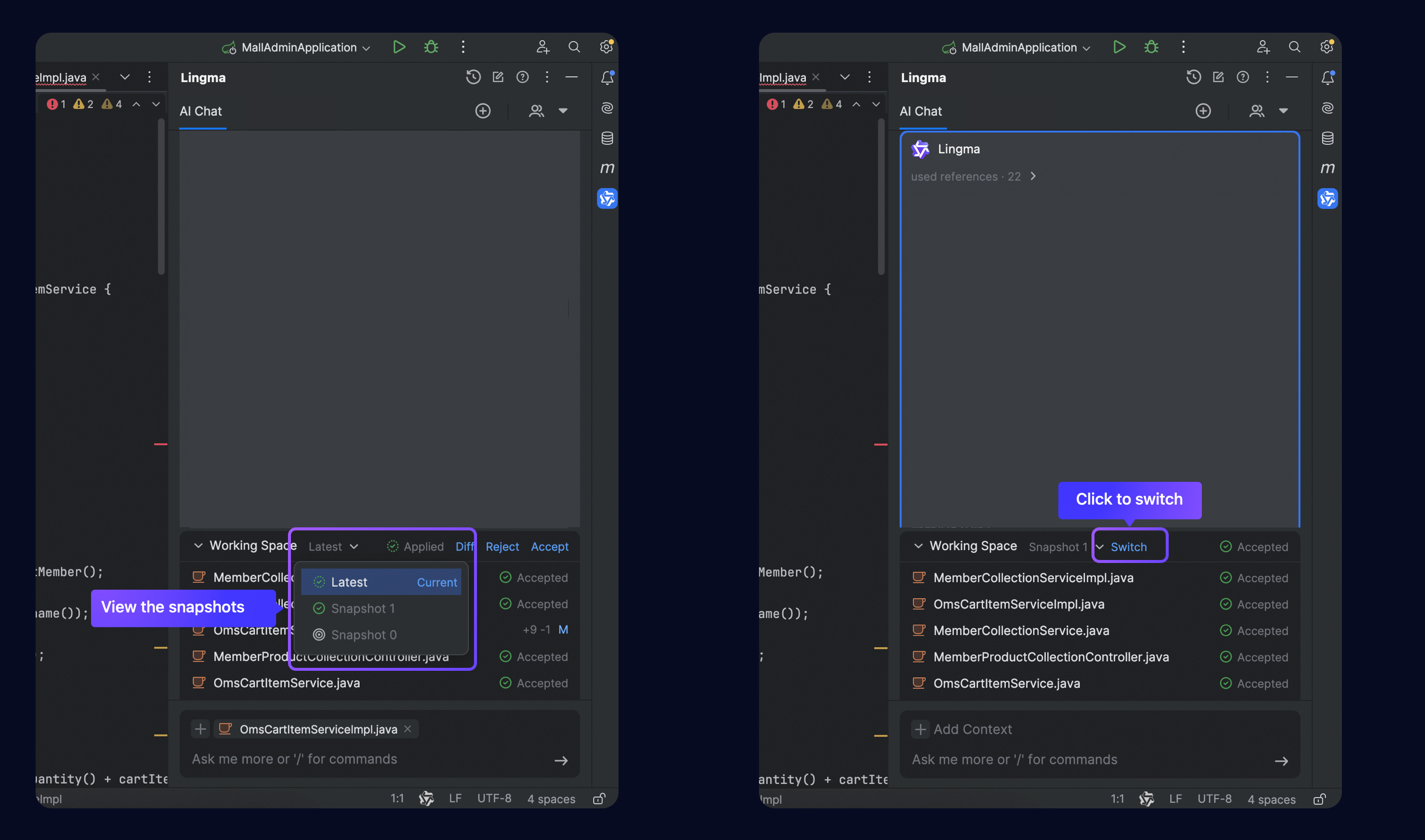Click the Run button in the left window toolbar

click(399, 47)
